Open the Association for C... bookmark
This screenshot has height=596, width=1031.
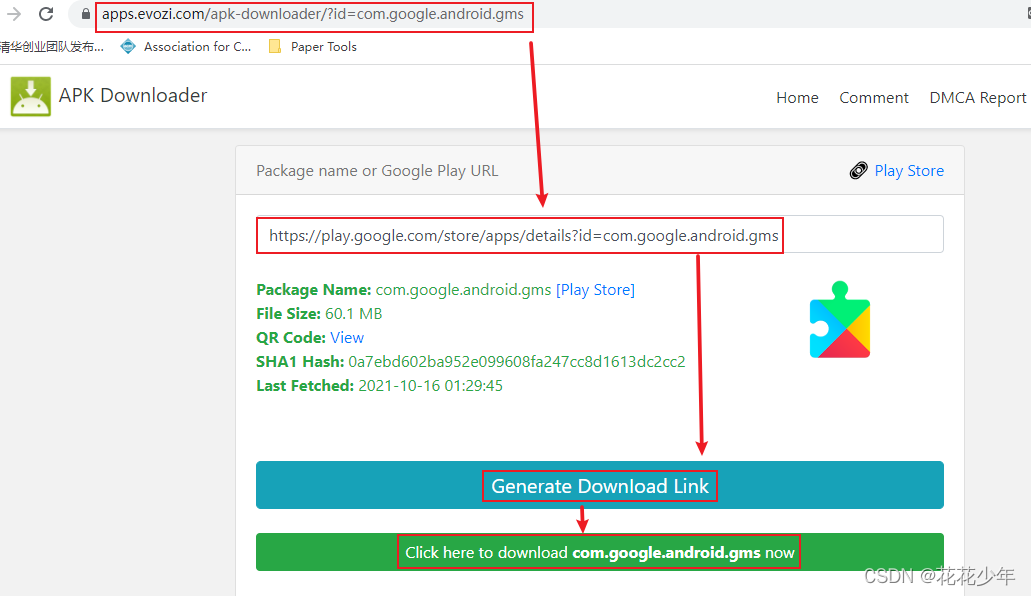click(186, 47)
